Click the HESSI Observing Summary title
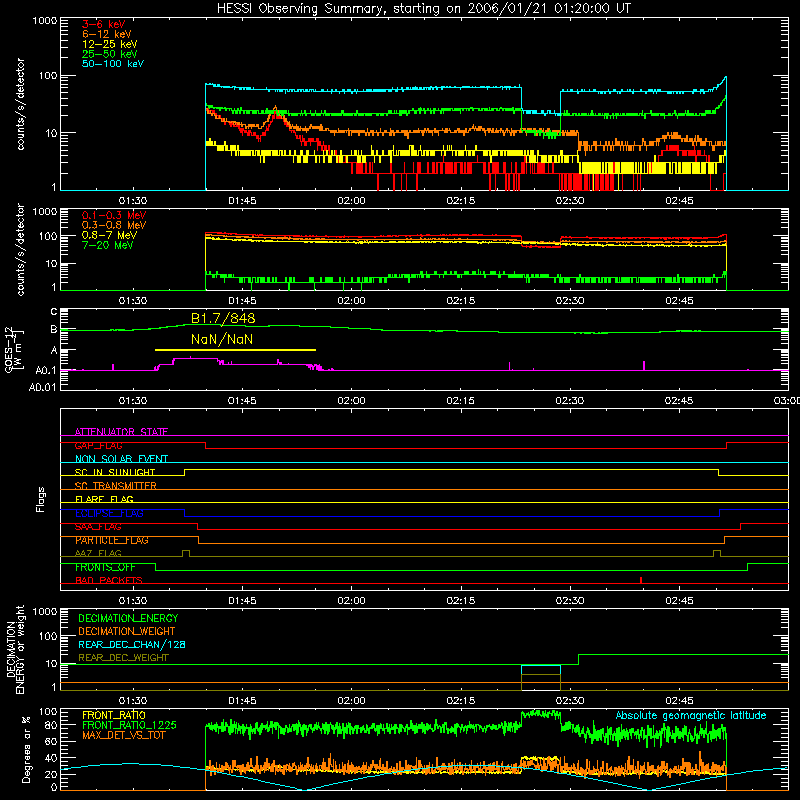The height and width of the screenshot is (800, 800). point(423,8)
